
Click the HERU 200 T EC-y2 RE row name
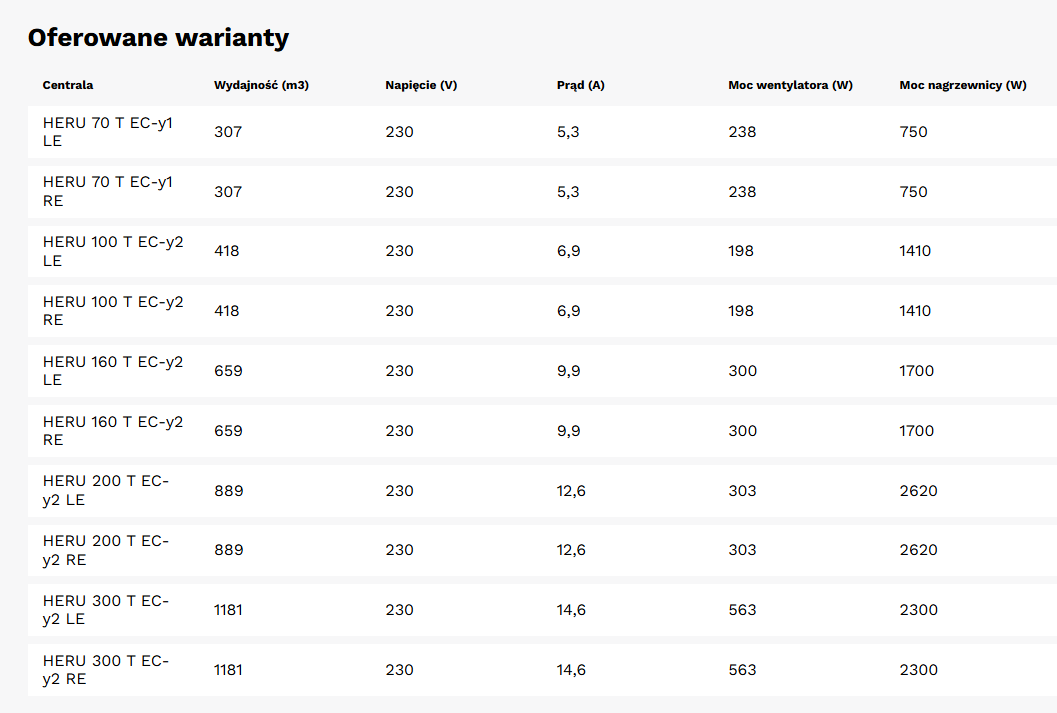tap(106, 550)
